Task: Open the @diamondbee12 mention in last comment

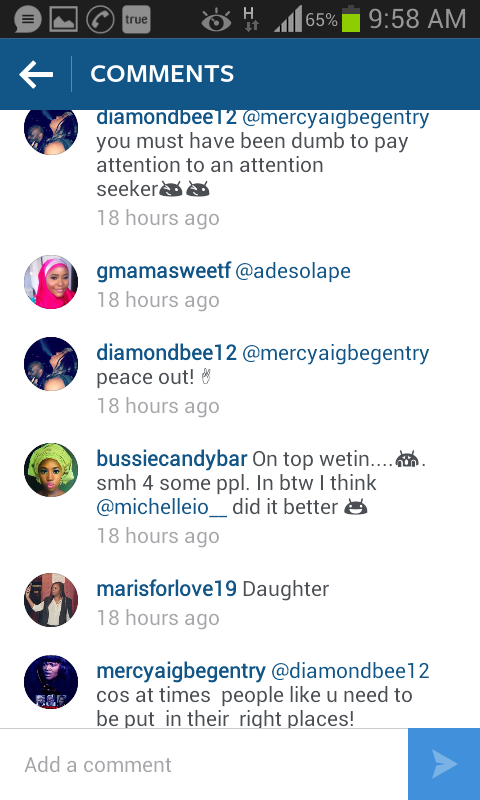Action: pyautogui.click(x=350, y=671)
